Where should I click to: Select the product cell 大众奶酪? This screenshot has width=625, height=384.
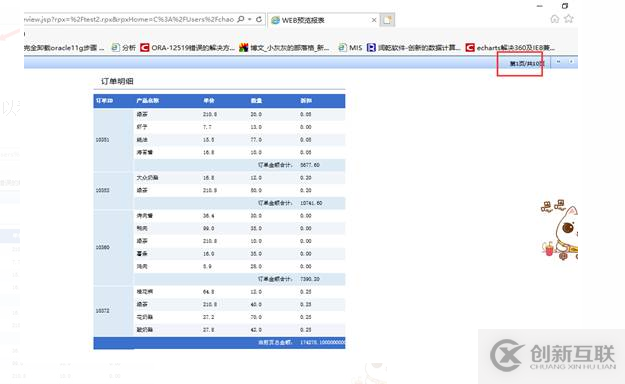point(147,177)
